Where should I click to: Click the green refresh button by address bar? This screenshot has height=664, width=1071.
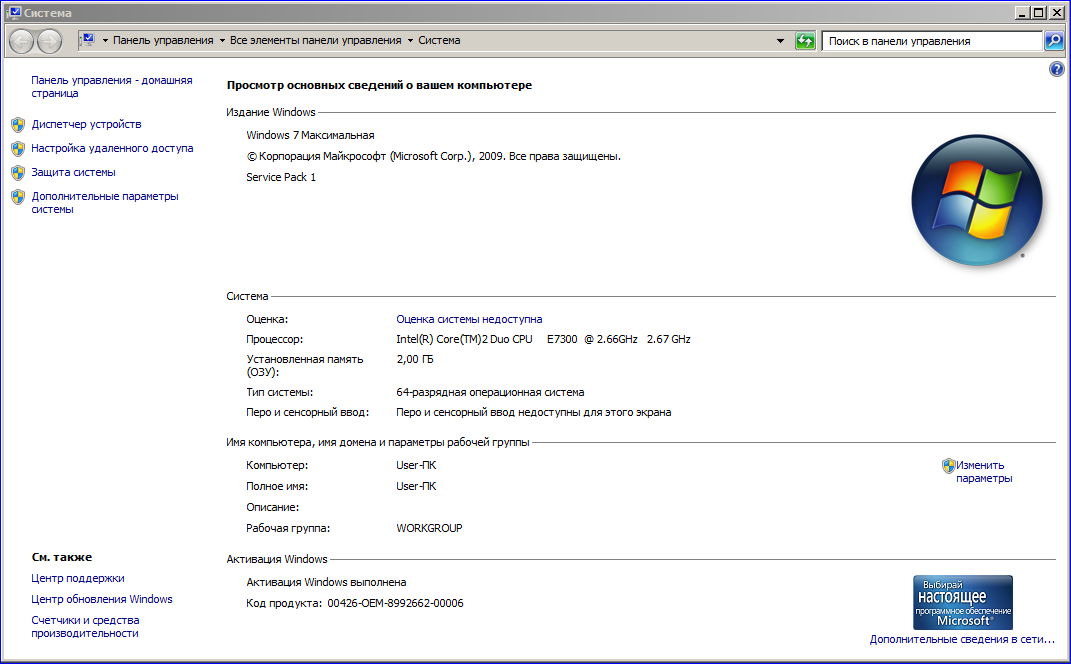coord(805,41)
